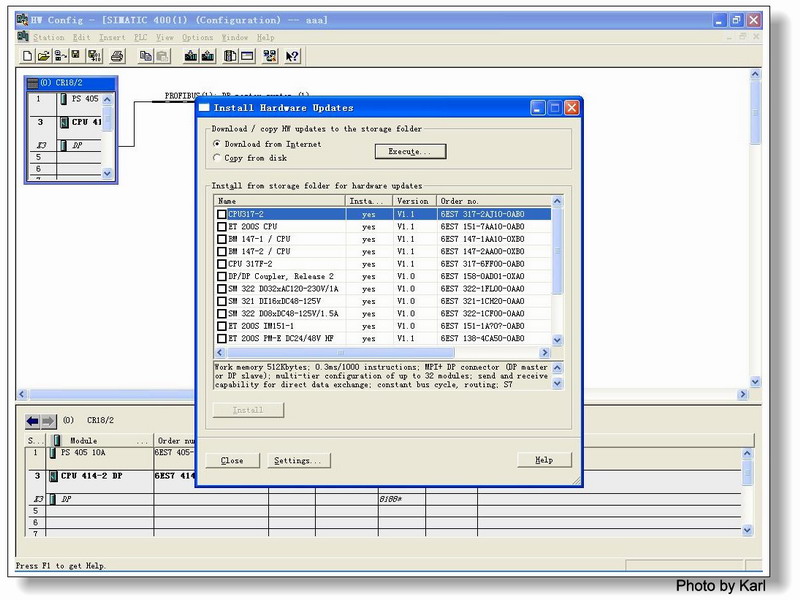Click the Execute... button
800x600 pixels.
point(410,152)
